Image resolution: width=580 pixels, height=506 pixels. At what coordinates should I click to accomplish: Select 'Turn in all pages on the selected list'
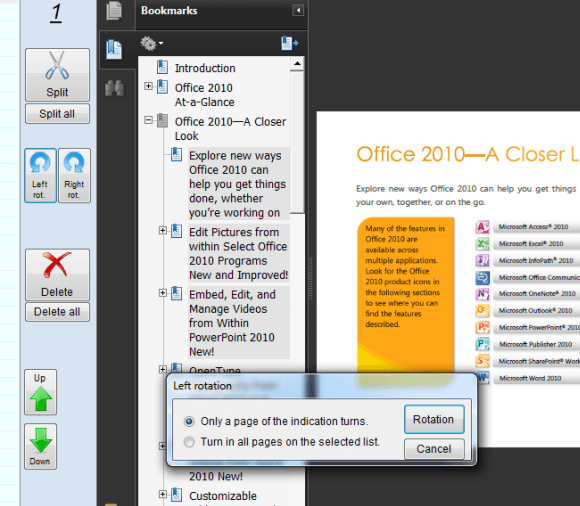pos(281,442)
